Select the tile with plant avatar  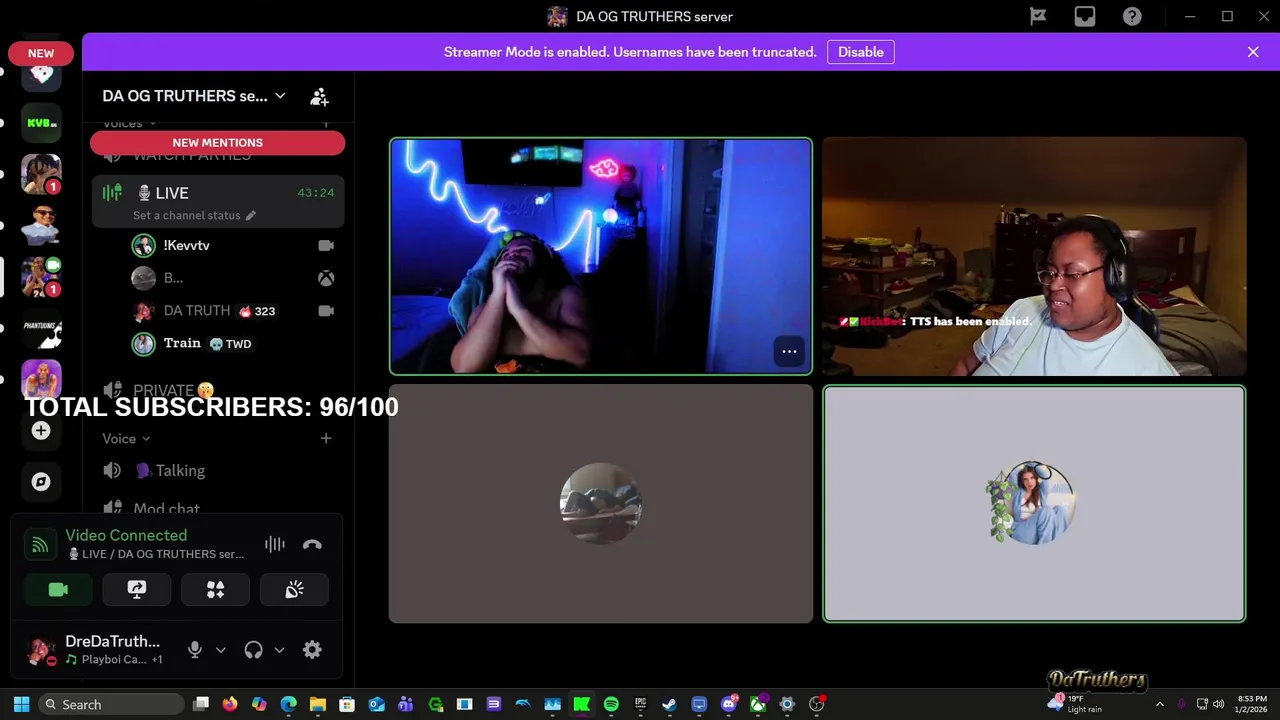pos(1034,504)
